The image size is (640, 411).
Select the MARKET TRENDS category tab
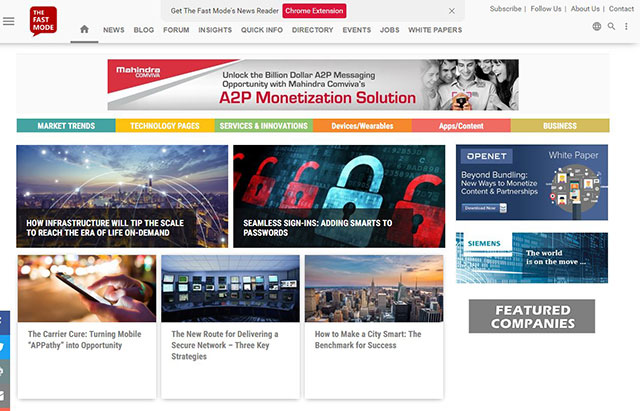66,126
